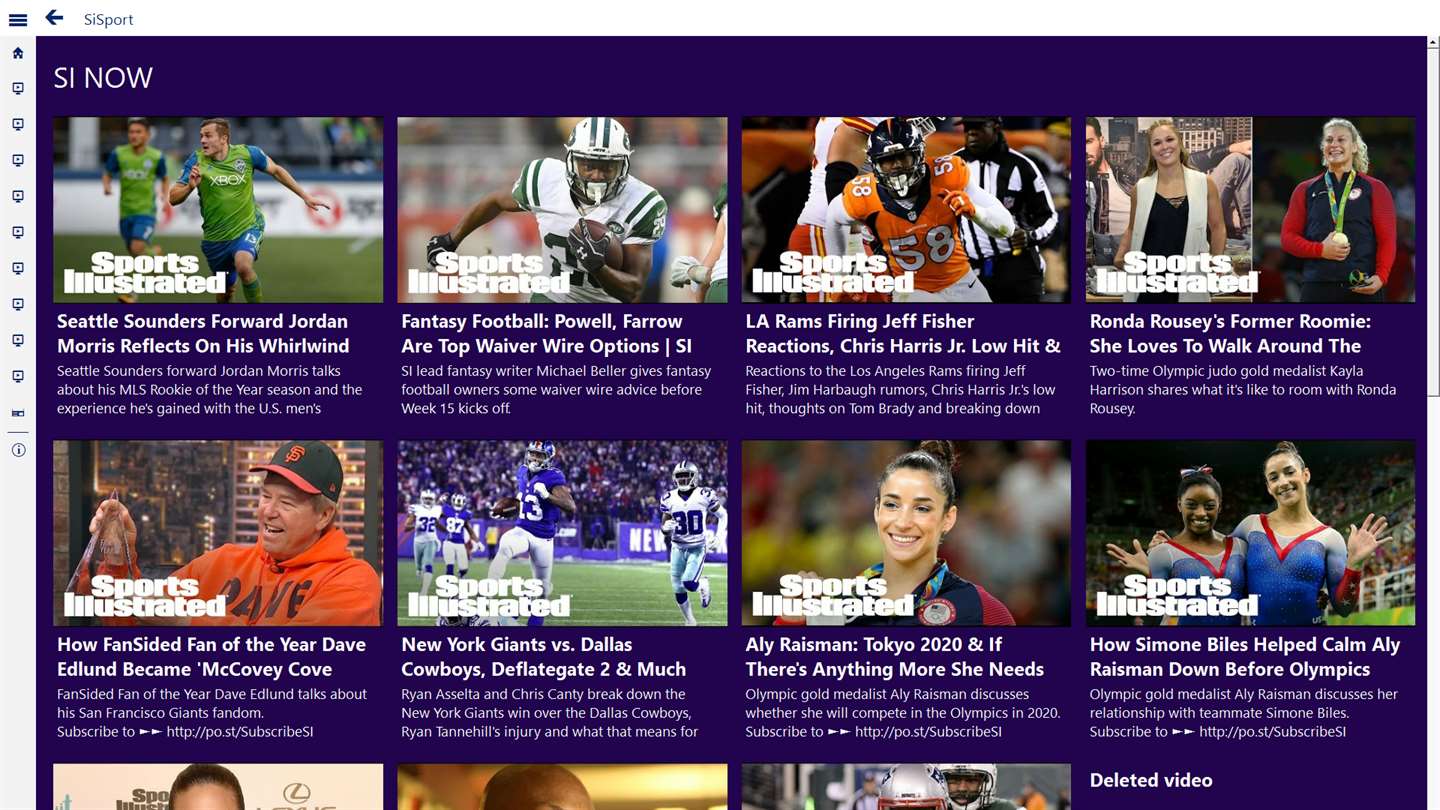The image size is (1440, 810).
Task: Select the 'Deleted video' entry
Action: (x=1151, y=780)
